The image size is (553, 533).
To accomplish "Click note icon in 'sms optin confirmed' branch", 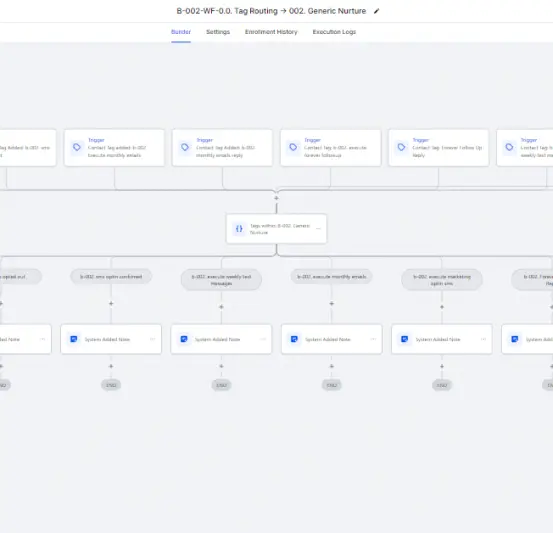I will pos(74,339).
